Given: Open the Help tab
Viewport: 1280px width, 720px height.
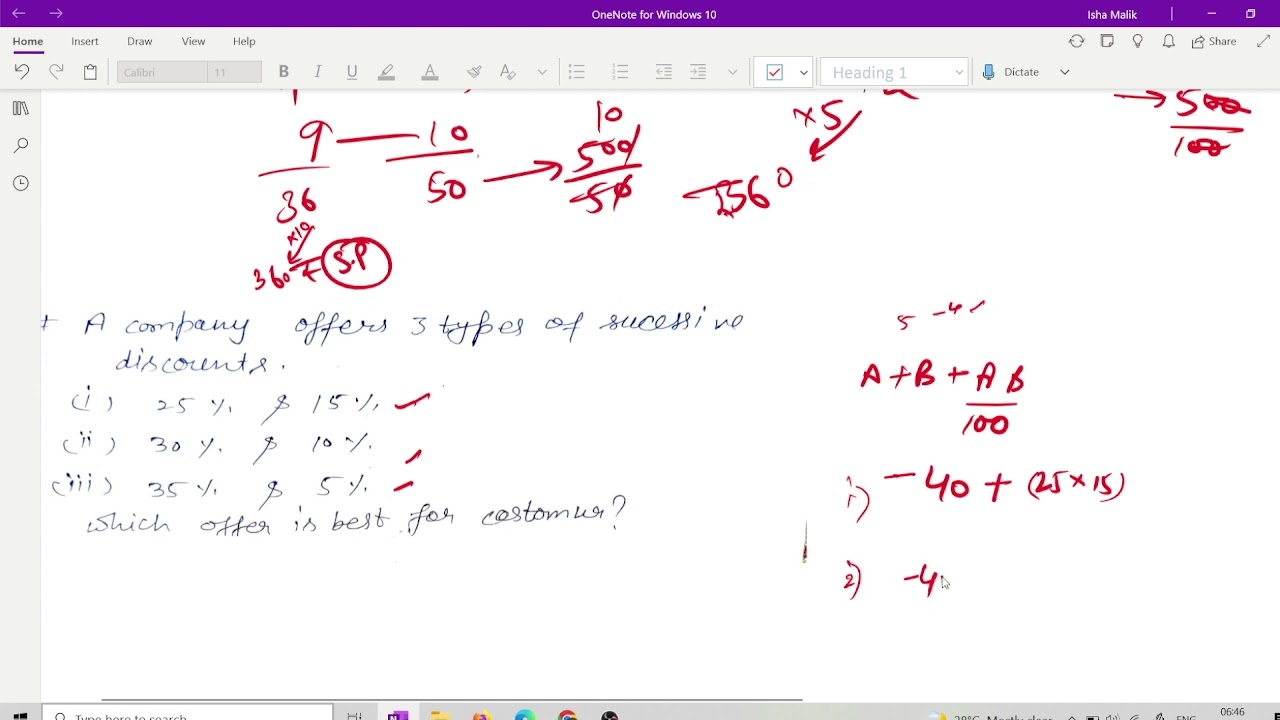Looking at the screenshot, I should (x=244, y=41).
